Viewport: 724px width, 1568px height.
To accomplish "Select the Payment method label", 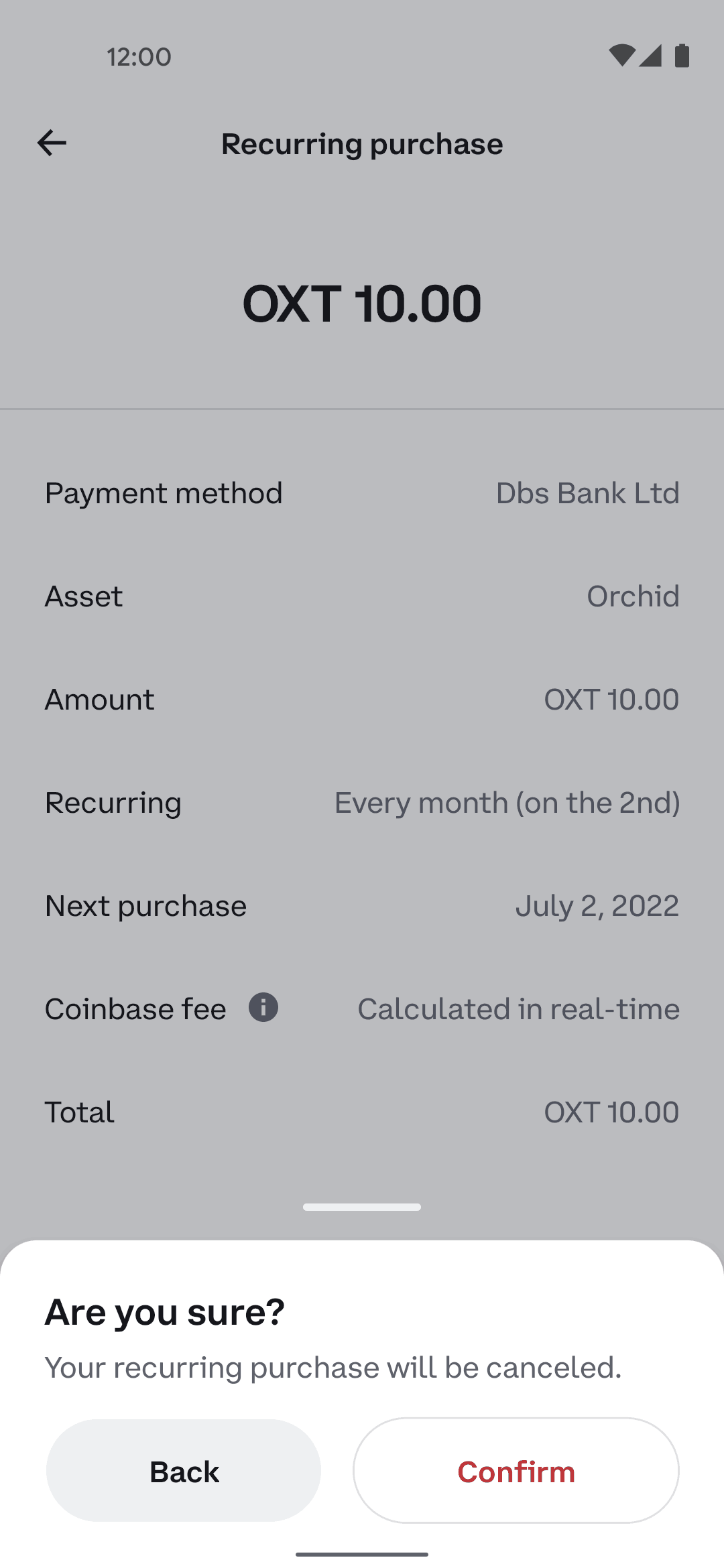I will (x=164, y=493).
